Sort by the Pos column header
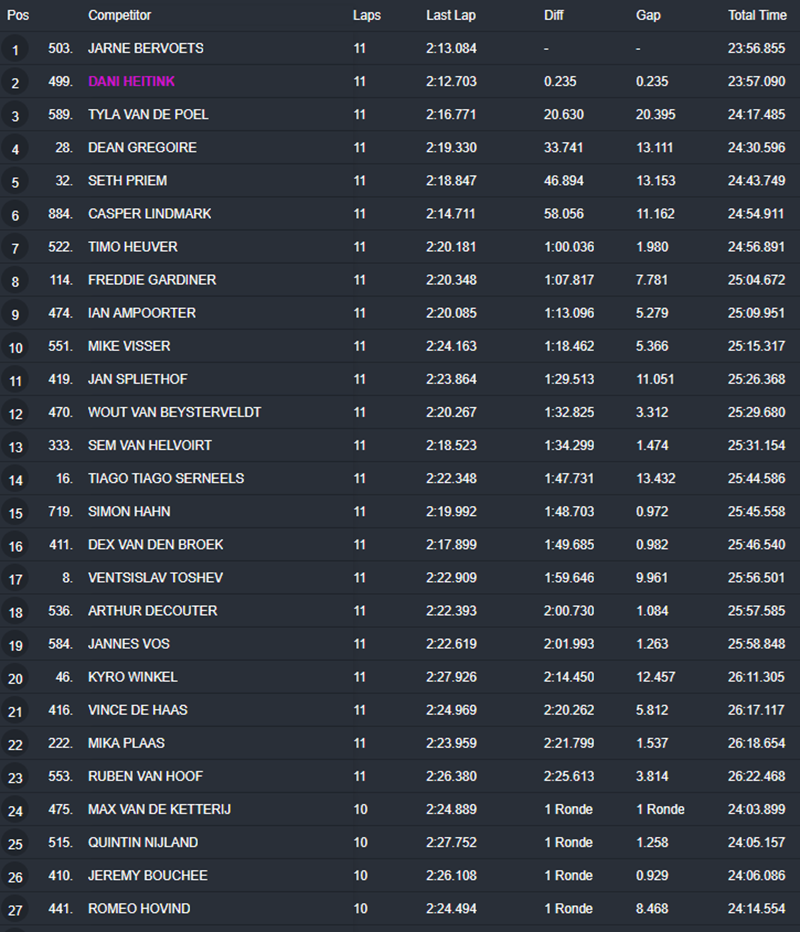Viewport: 800px width, 932px height. click(x=18, y=16)
